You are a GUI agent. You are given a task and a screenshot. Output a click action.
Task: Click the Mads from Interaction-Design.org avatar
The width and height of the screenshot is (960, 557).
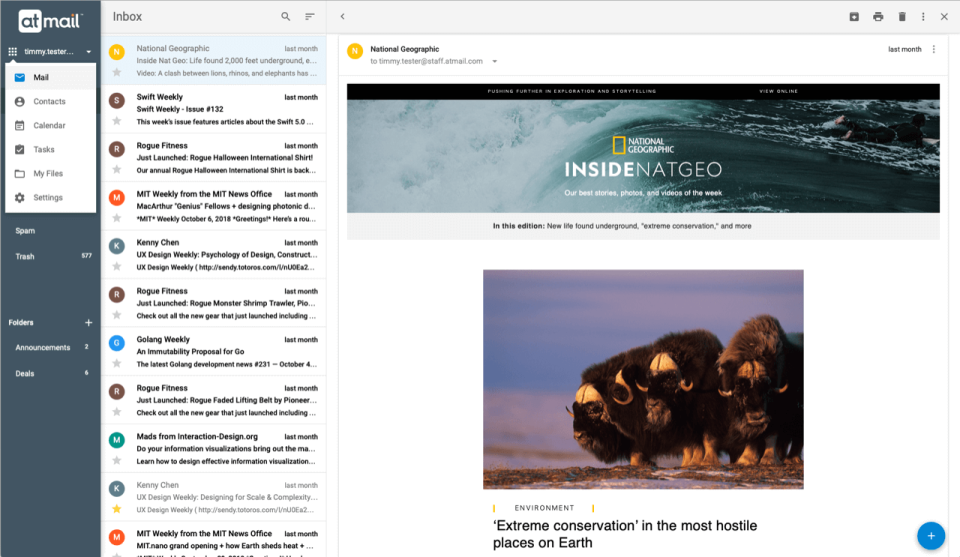point(116,439)
